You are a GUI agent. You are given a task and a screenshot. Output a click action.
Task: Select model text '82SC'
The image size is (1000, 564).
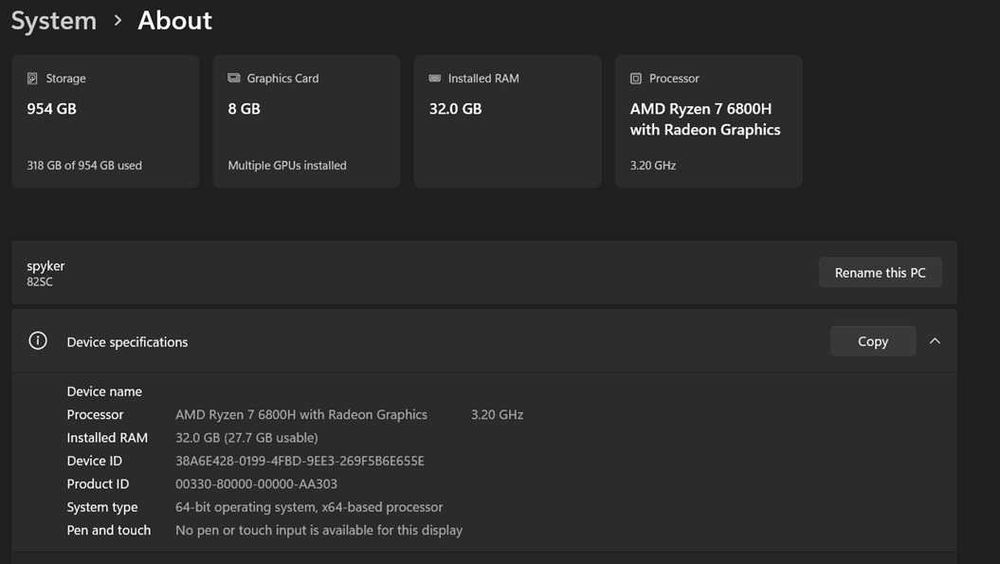(40, 282)
